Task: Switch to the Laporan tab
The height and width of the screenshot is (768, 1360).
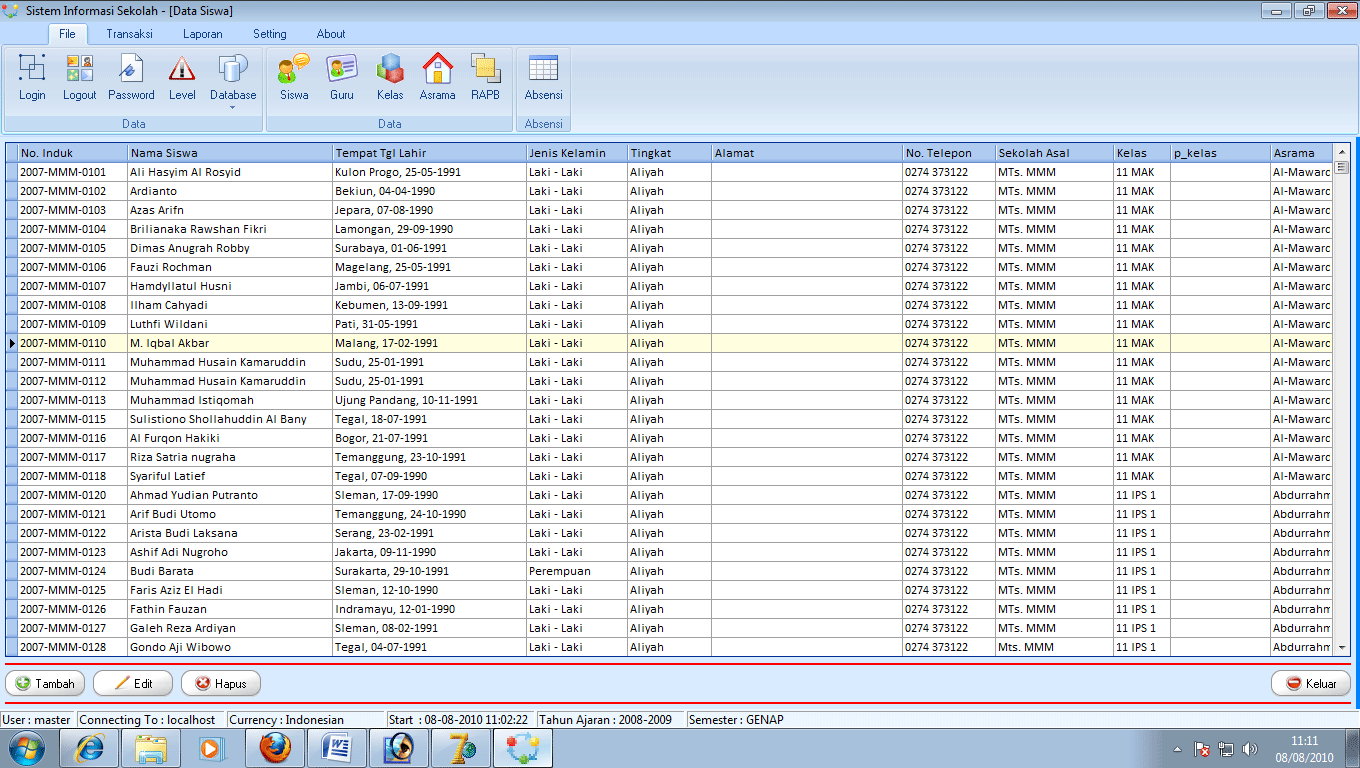Action: [203, 34]
